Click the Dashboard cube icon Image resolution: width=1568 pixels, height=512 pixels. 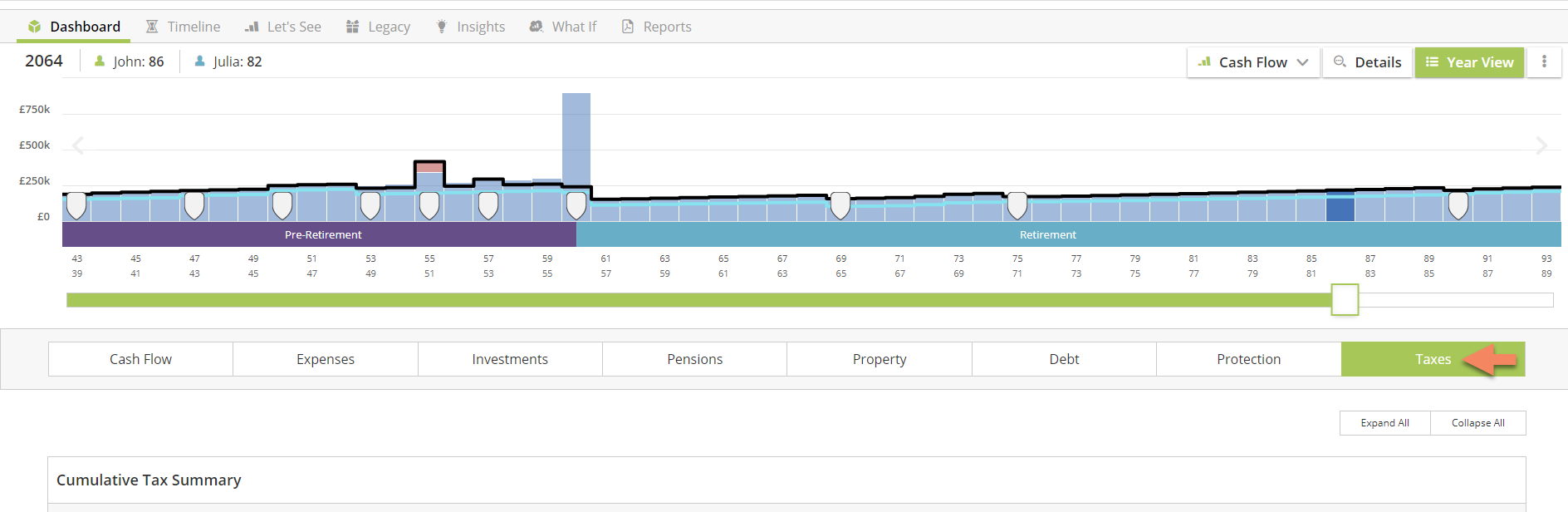(34, 27)
